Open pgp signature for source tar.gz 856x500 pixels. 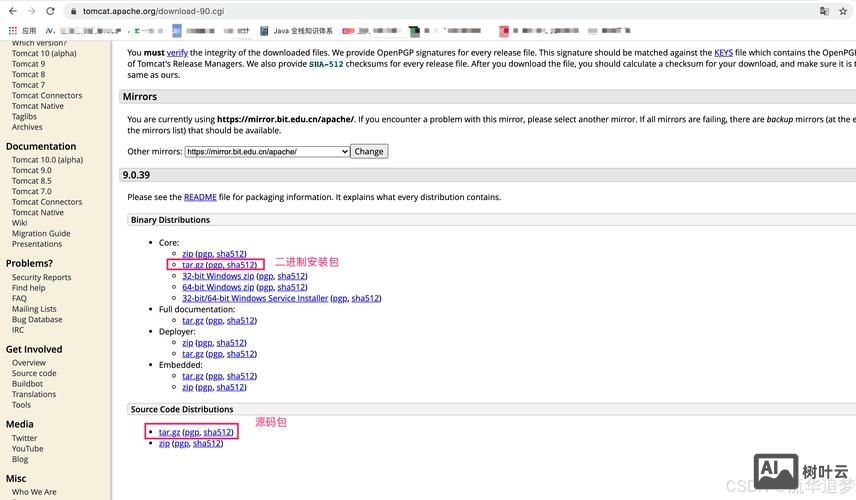(192, 432)
